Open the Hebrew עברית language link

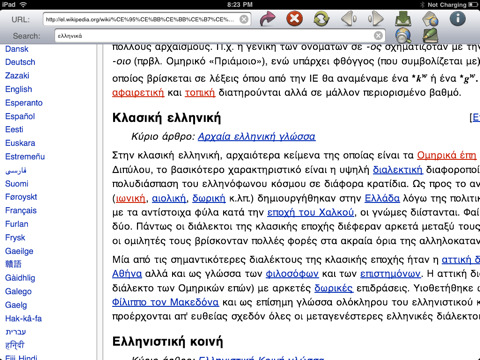pyautogui.click(x=16, y=332)
